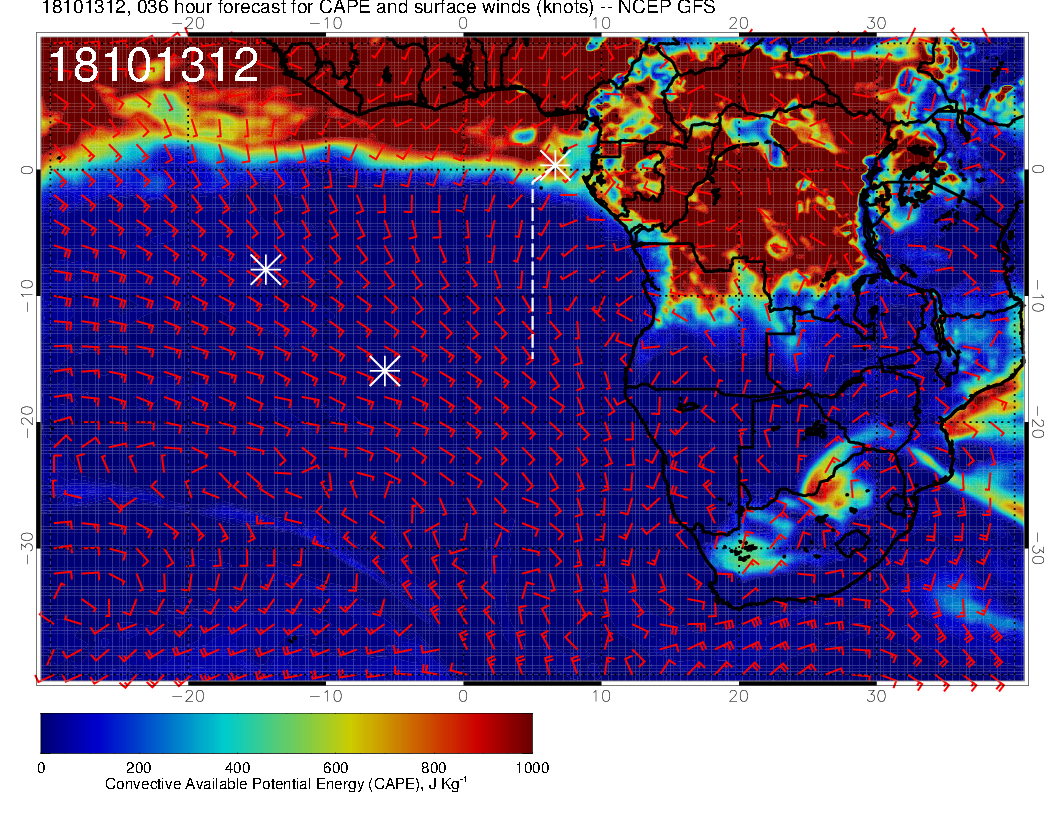The height and width of the screenshot is (816, 1056).
Task: Pick the dark red end of the CAPE colorbar
Action: [522, 733]
